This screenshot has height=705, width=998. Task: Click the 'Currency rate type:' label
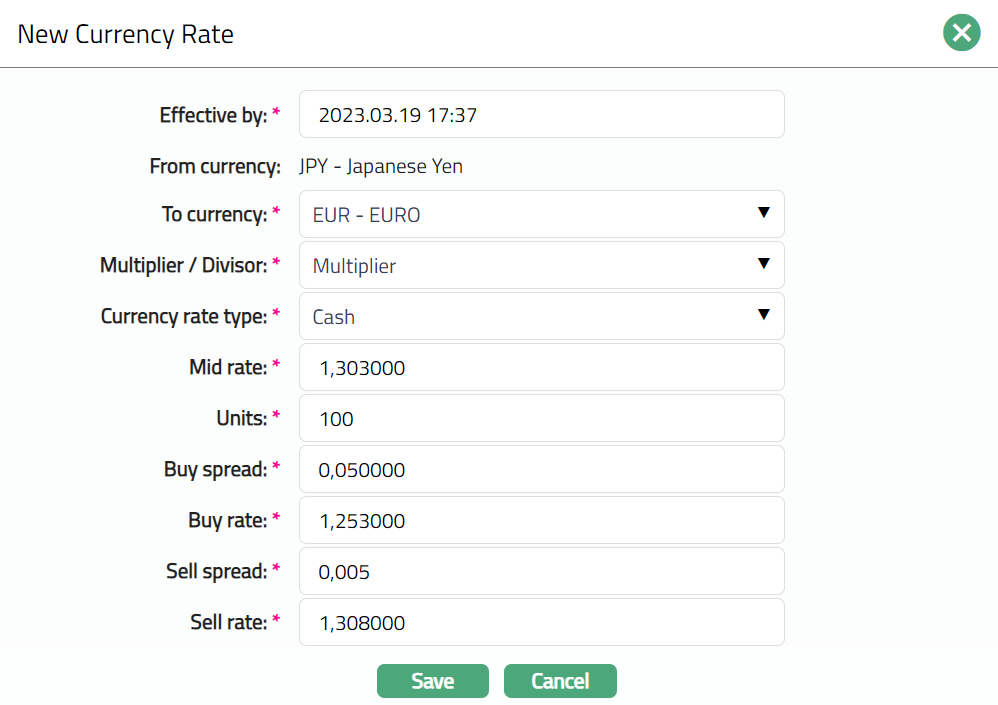pos(184,316)
